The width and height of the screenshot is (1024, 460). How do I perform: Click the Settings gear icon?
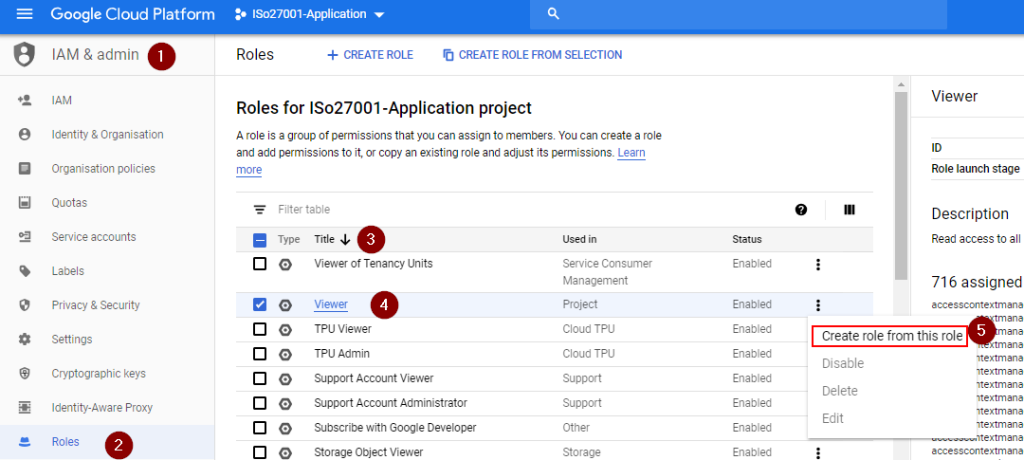(x=25, y=339)
